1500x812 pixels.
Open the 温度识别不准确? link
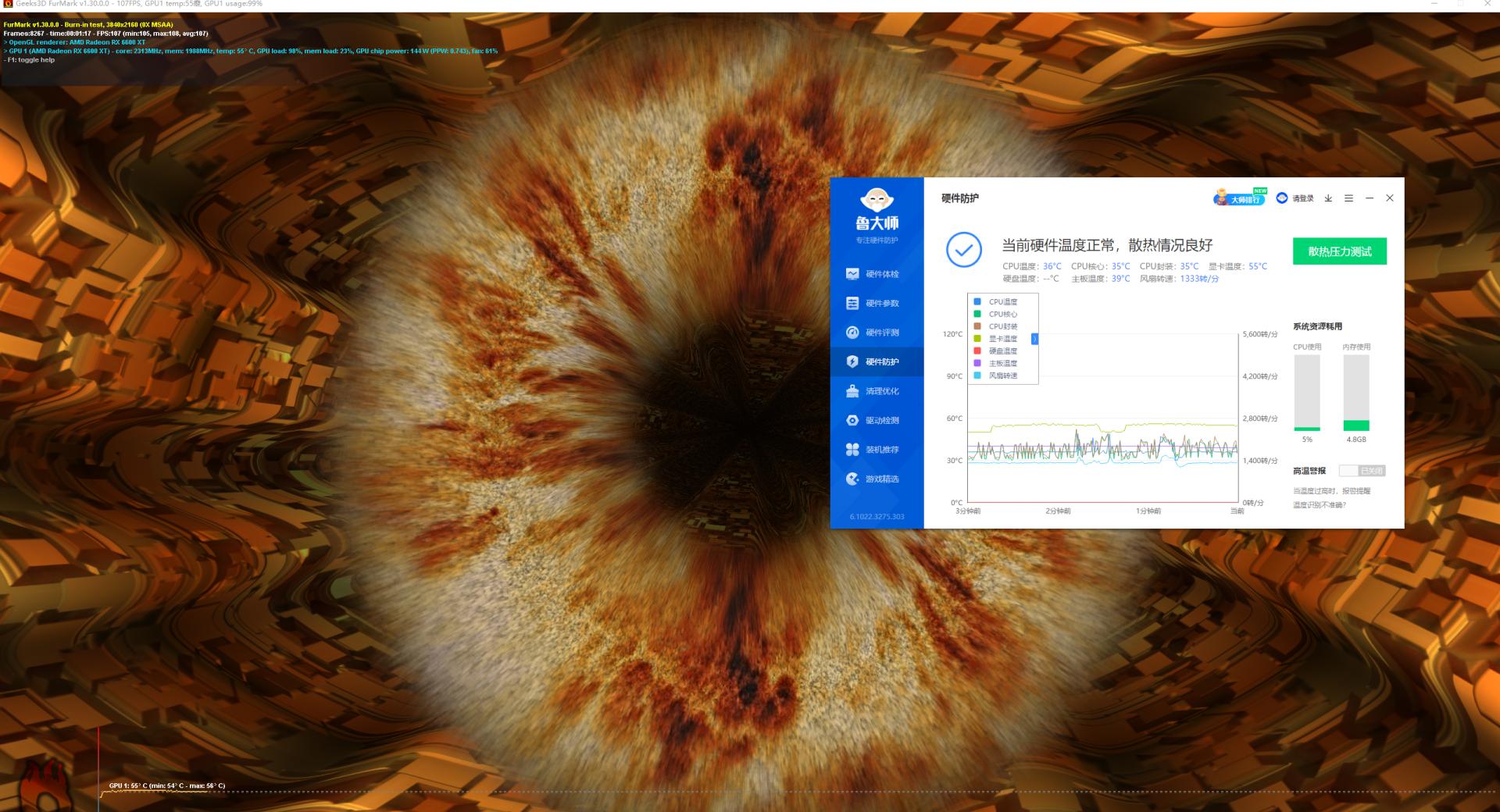click(x=1320, y=505)
